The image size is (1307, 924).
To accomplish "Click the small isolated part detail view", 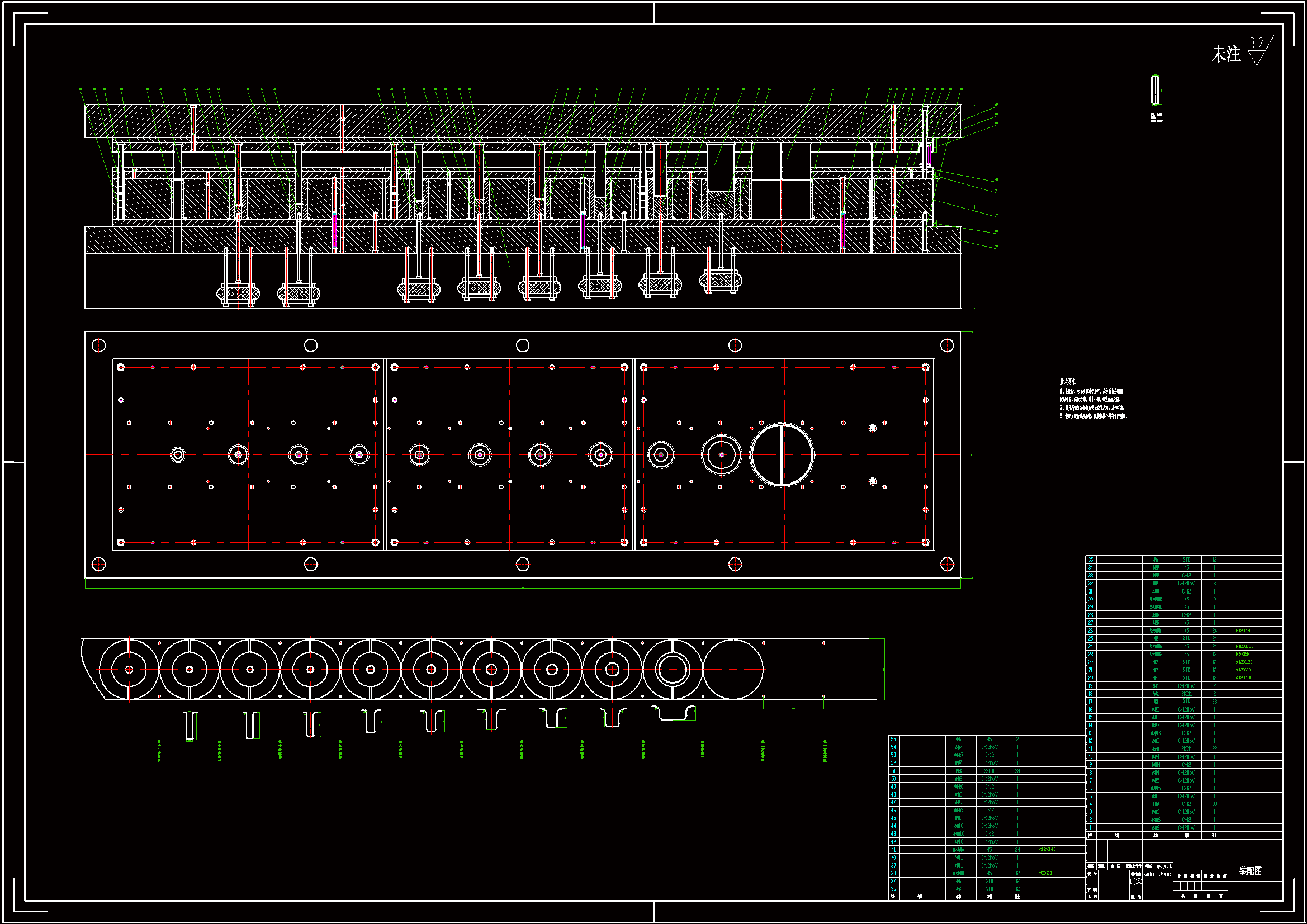I will click(x=1156, y=91).
